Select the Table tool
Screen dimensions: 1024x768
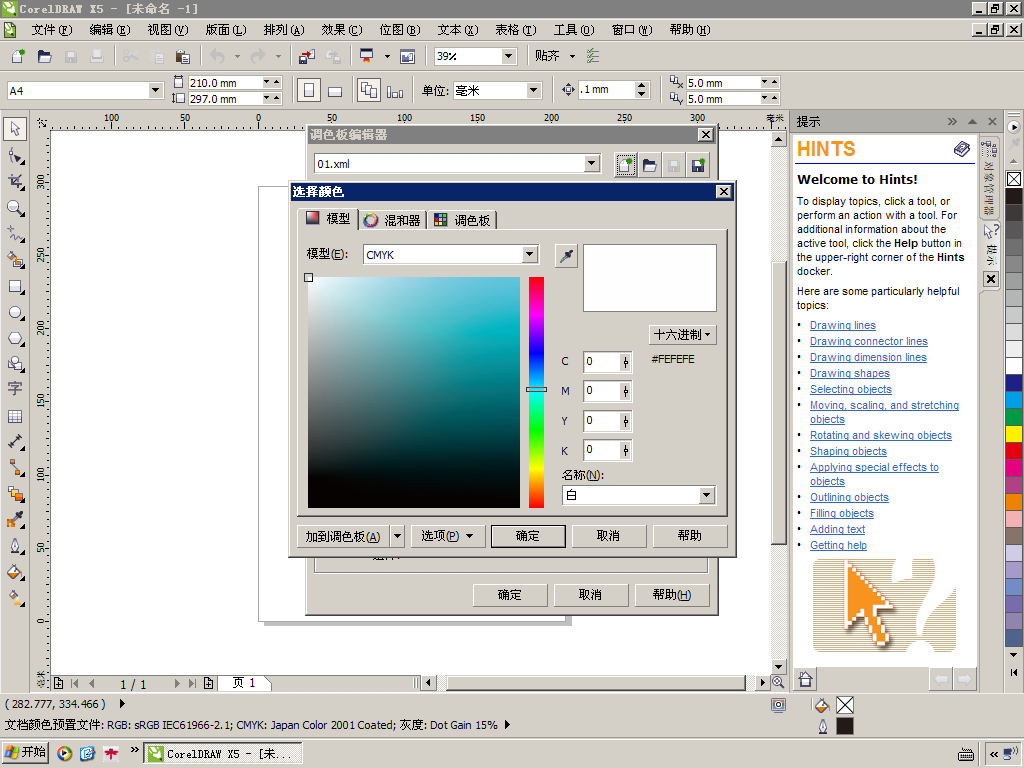[15, 416]
